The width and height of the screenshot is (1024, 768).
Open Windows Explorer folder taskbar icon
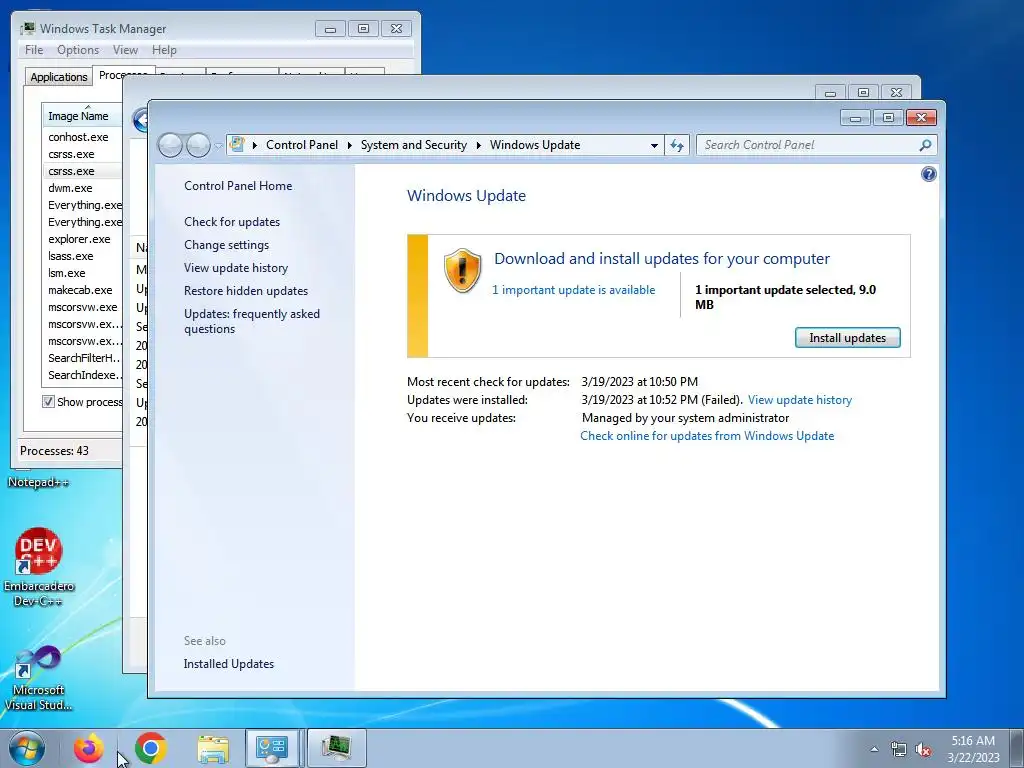213,749
